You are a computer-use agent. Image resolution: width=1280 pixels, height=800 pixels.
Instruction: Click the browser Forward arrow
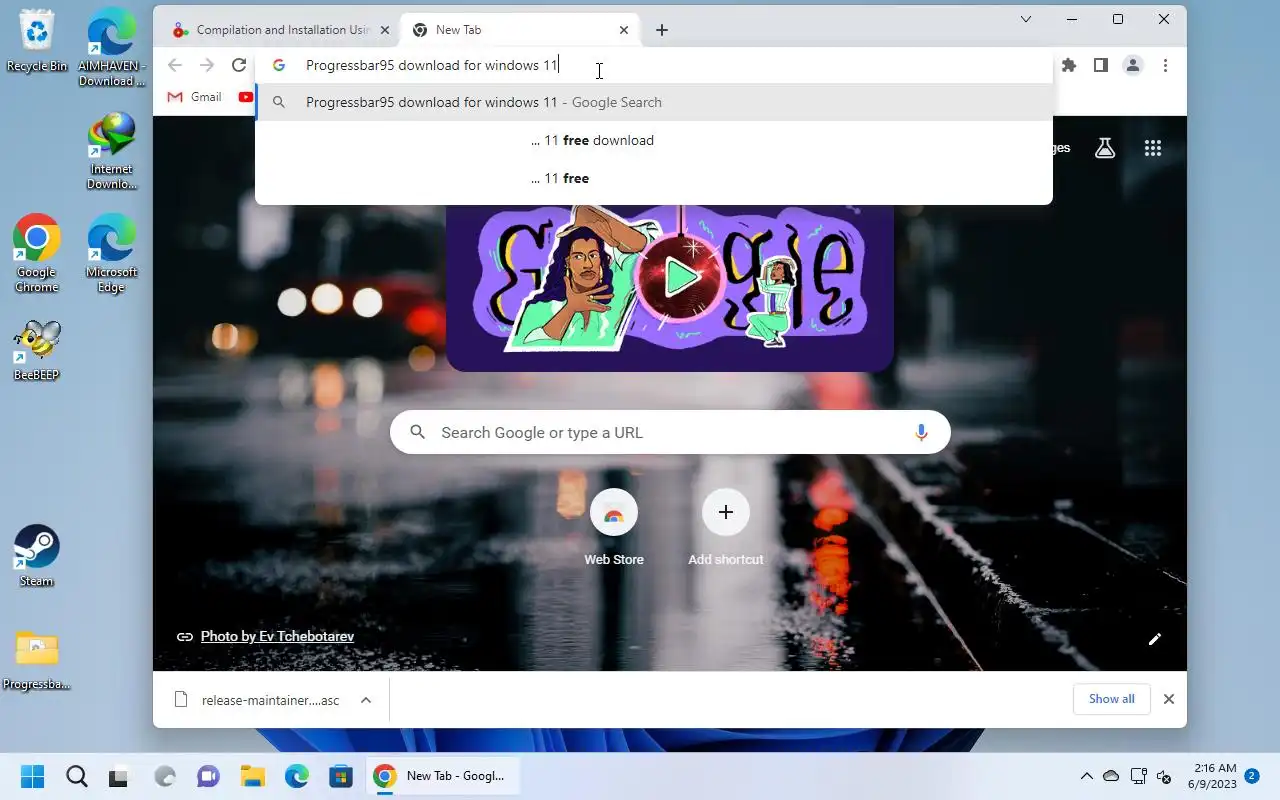207,65
